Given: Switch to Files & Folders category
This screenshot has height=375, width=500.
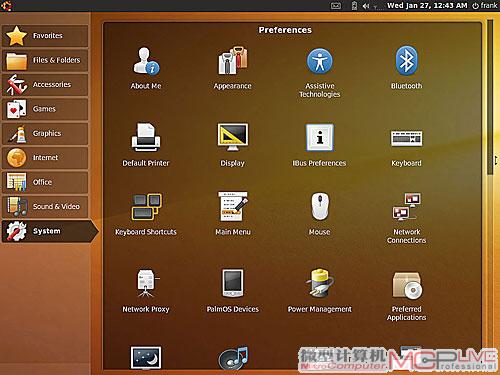Looking at the screenshot, I should (x=45, y=60).
